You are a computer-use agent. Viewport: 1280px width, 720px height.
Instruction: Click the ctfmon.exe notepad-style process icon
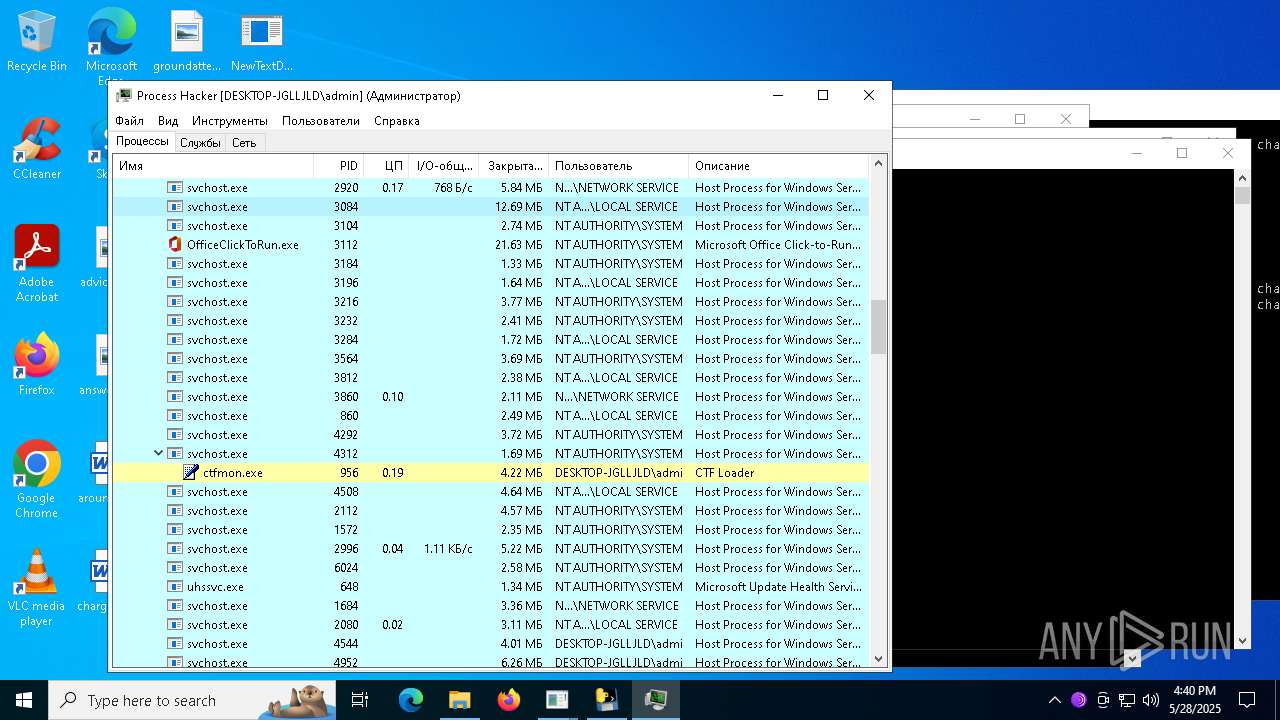(x=191, y=473)
